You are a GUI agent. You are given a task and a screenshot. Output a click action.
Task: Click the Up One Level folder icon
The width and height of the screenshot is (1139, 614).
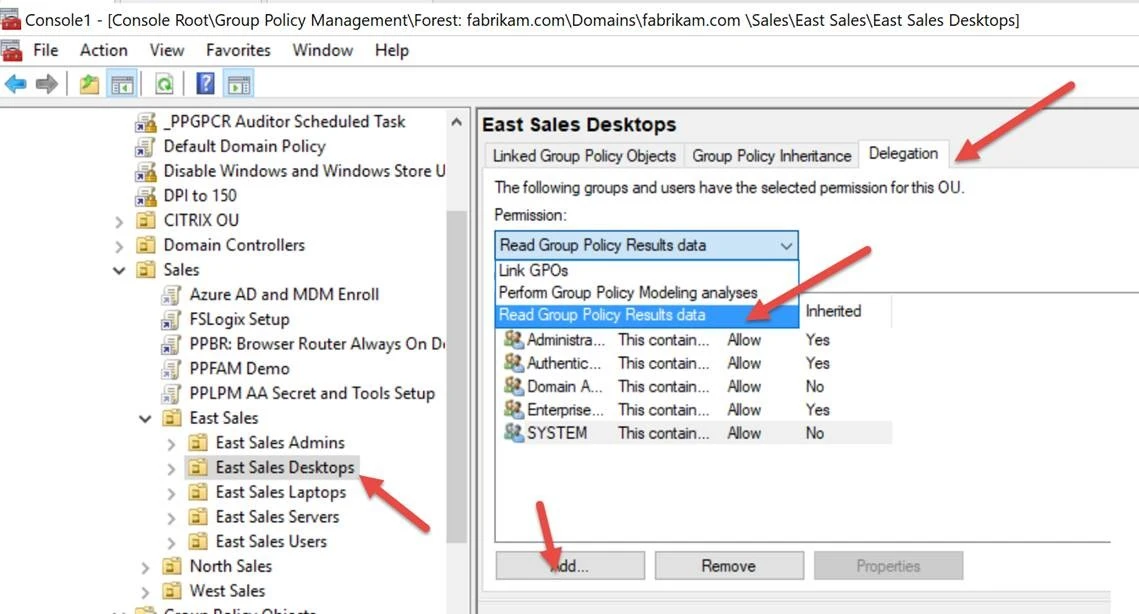tap(90, 84)
